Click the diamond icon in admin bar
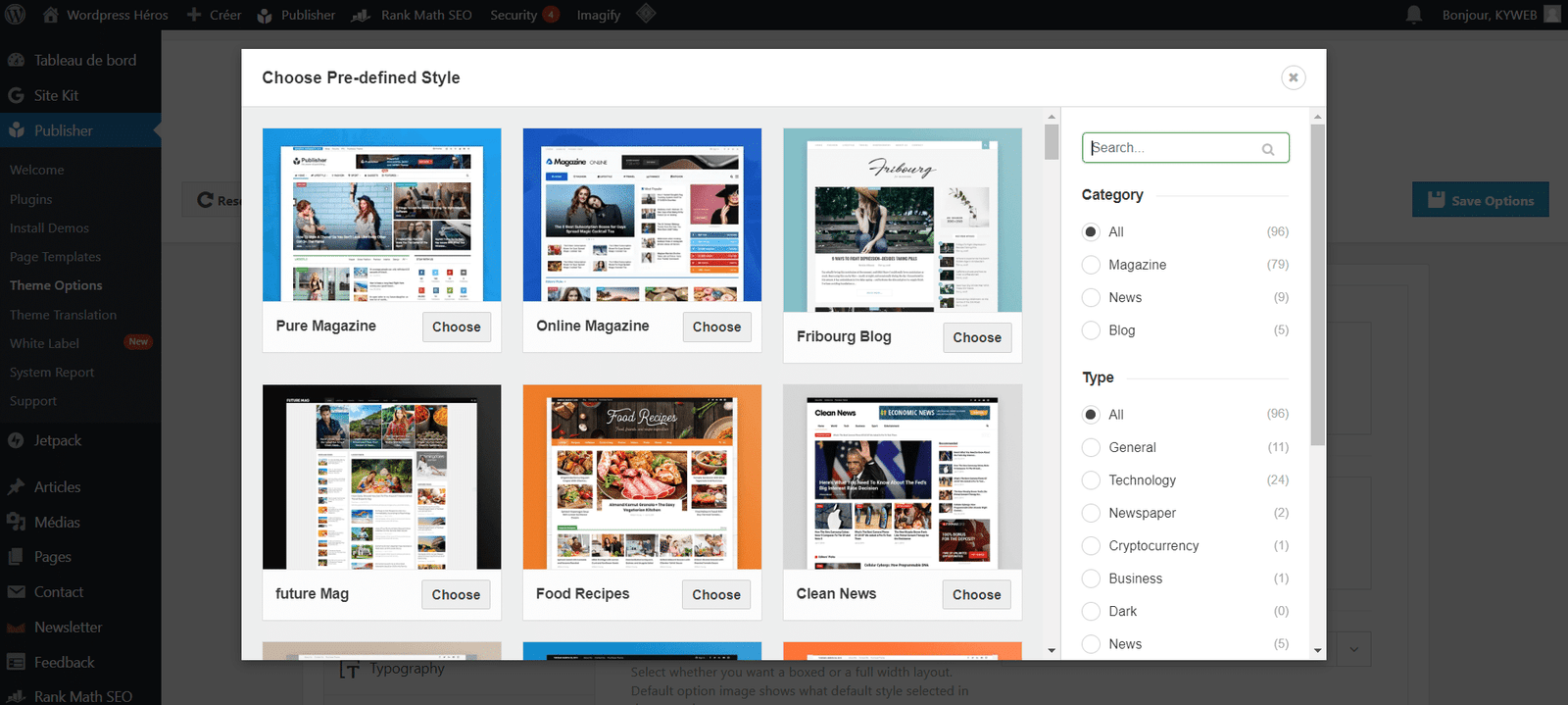The height and width of the screenshot is (705, 1568). (x=645, y=14)
